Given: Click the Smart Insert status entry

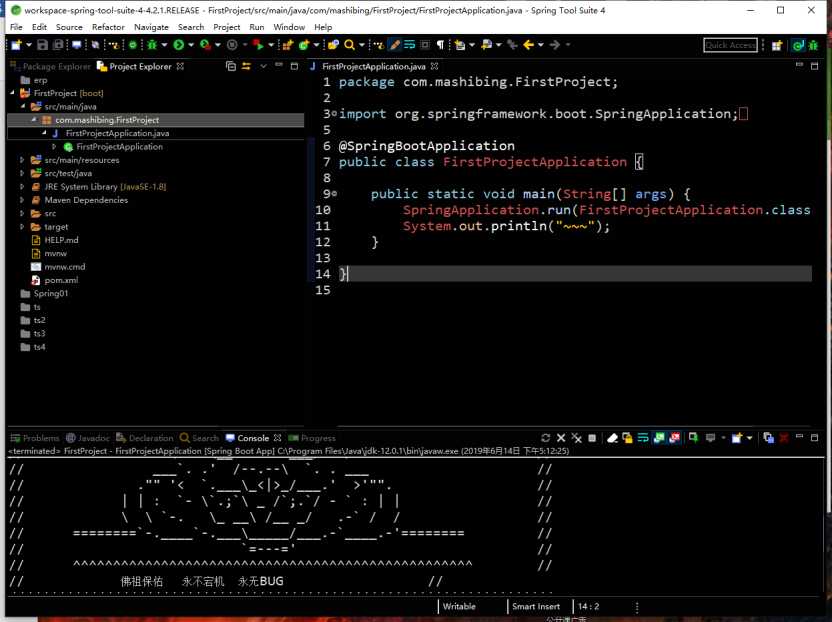Looking at the screenshot, I should pyautogui.click(x=536, y=606).
